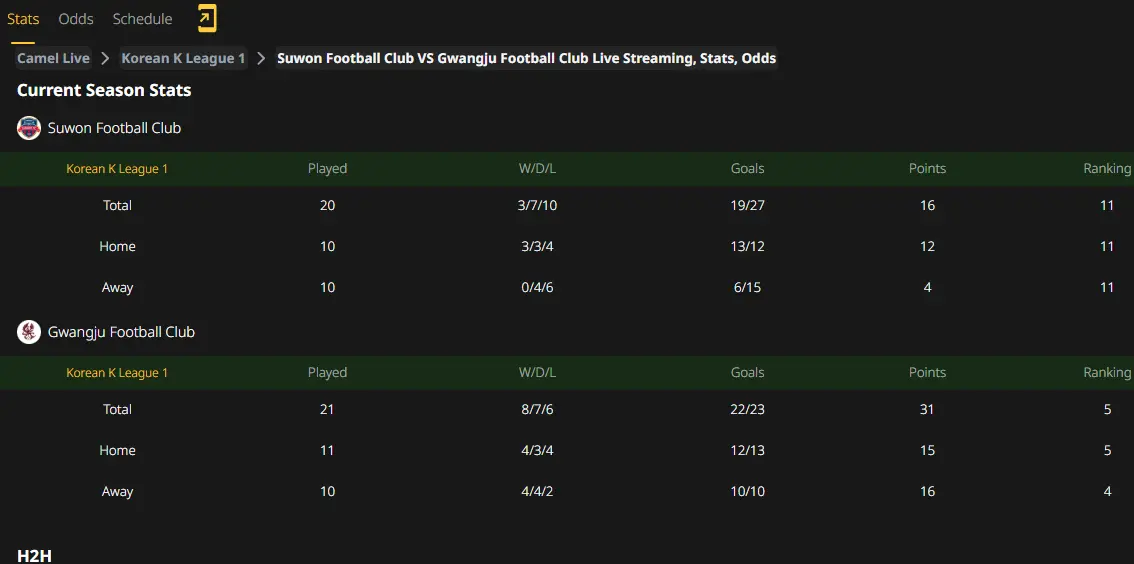
Task: Click the H2H section heading
Action: pyautogui.click(x=34, y=555)
